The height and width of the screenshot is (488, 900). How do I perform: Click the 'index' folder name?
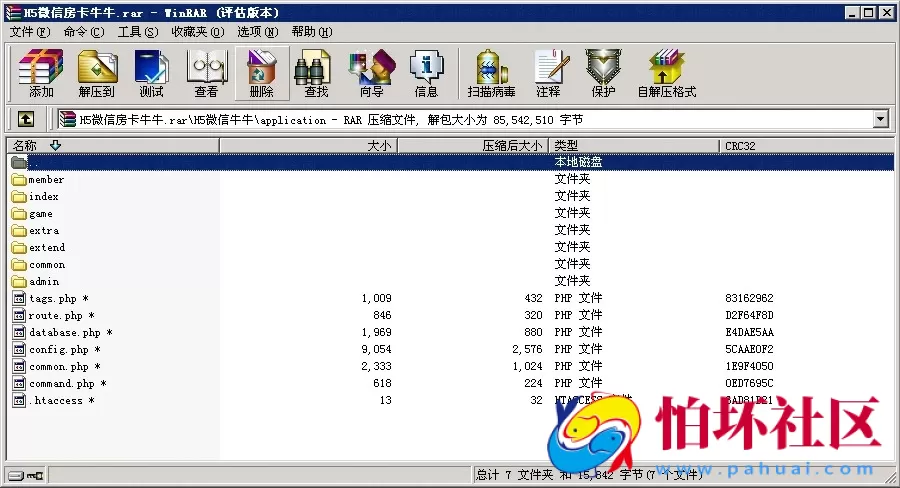(44, 196)
